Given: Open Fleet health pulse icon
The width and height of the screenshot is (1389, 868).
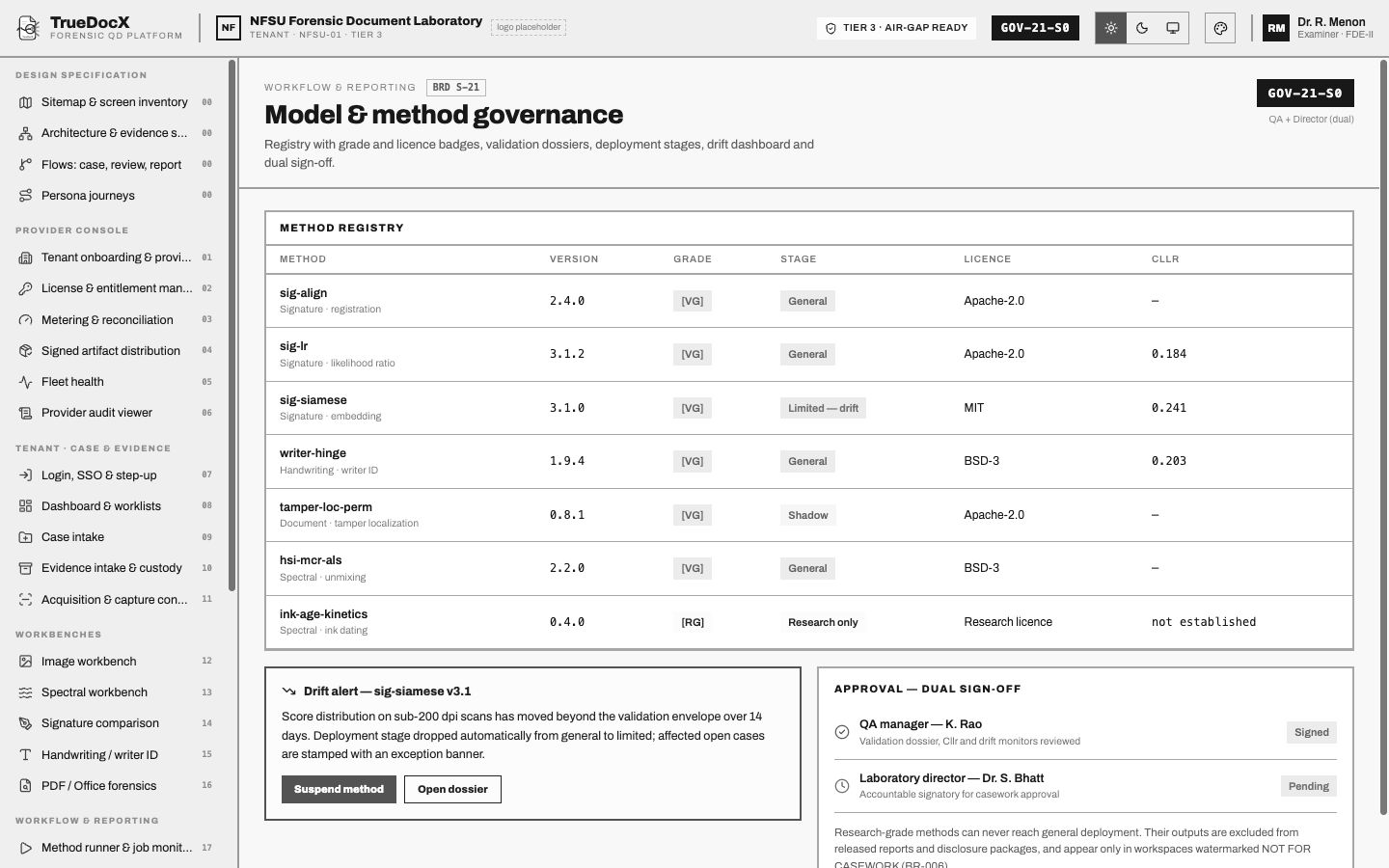Looking at the screenshot, I should pyautogui.click(x=26, y=382).
